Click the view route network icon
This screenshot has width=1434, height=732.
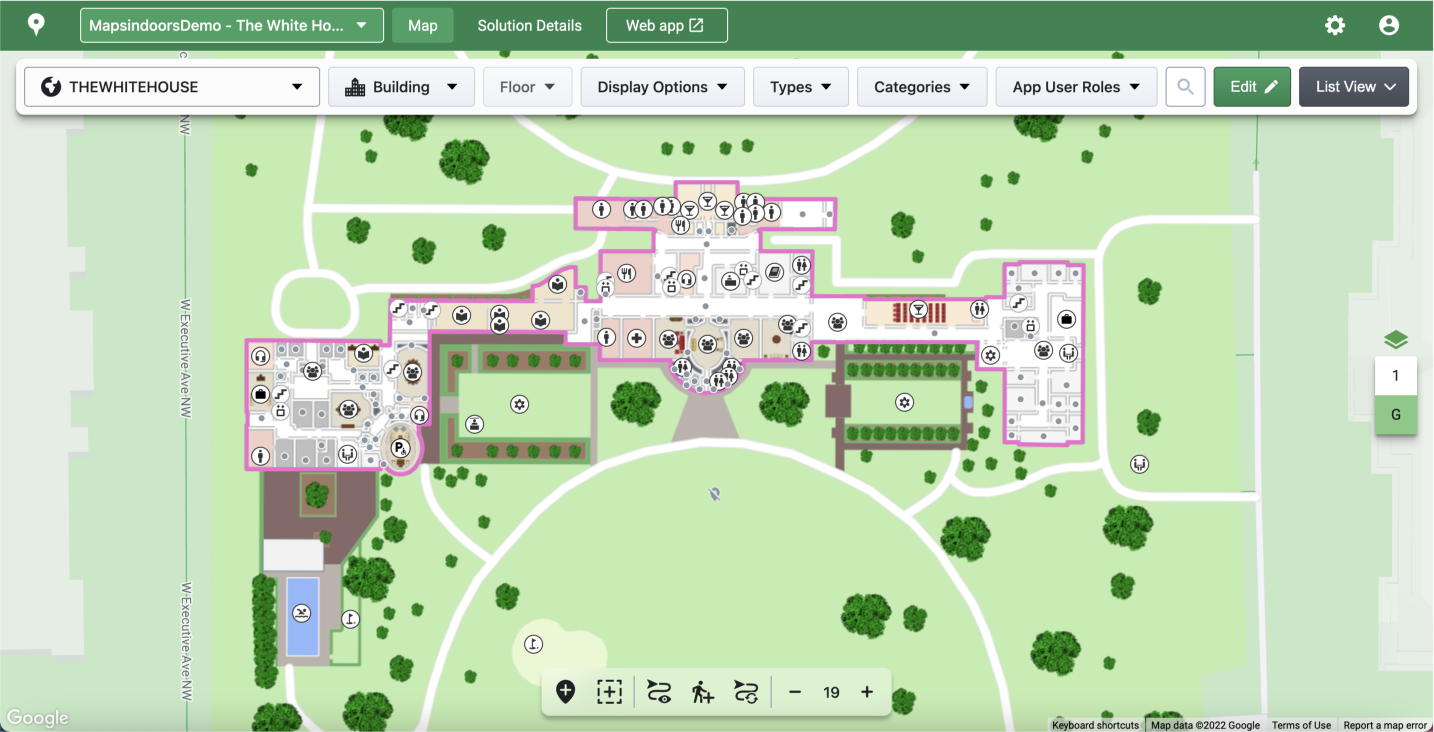click(658, 692)
